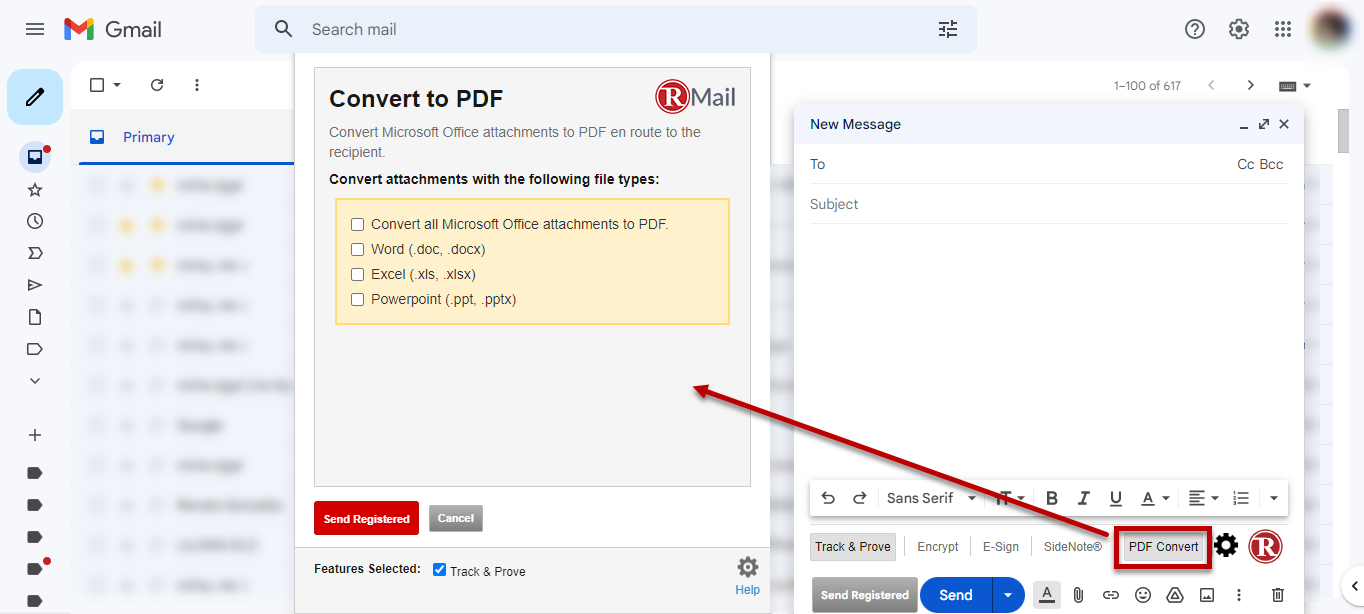Screen dimensions: 1364x614
Task: Insert link in message
Action: click(1110, 595)
